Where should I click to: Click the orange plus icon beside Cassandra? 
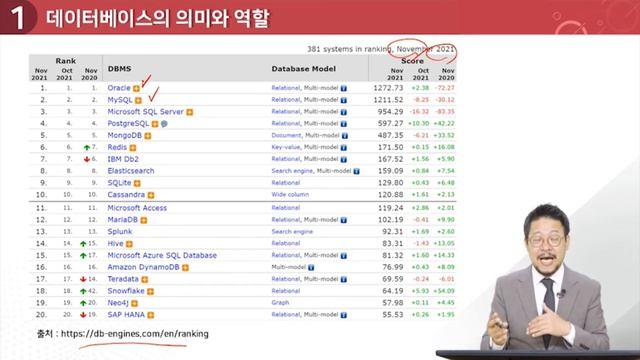pyautogui.click(x=151, y=195)
